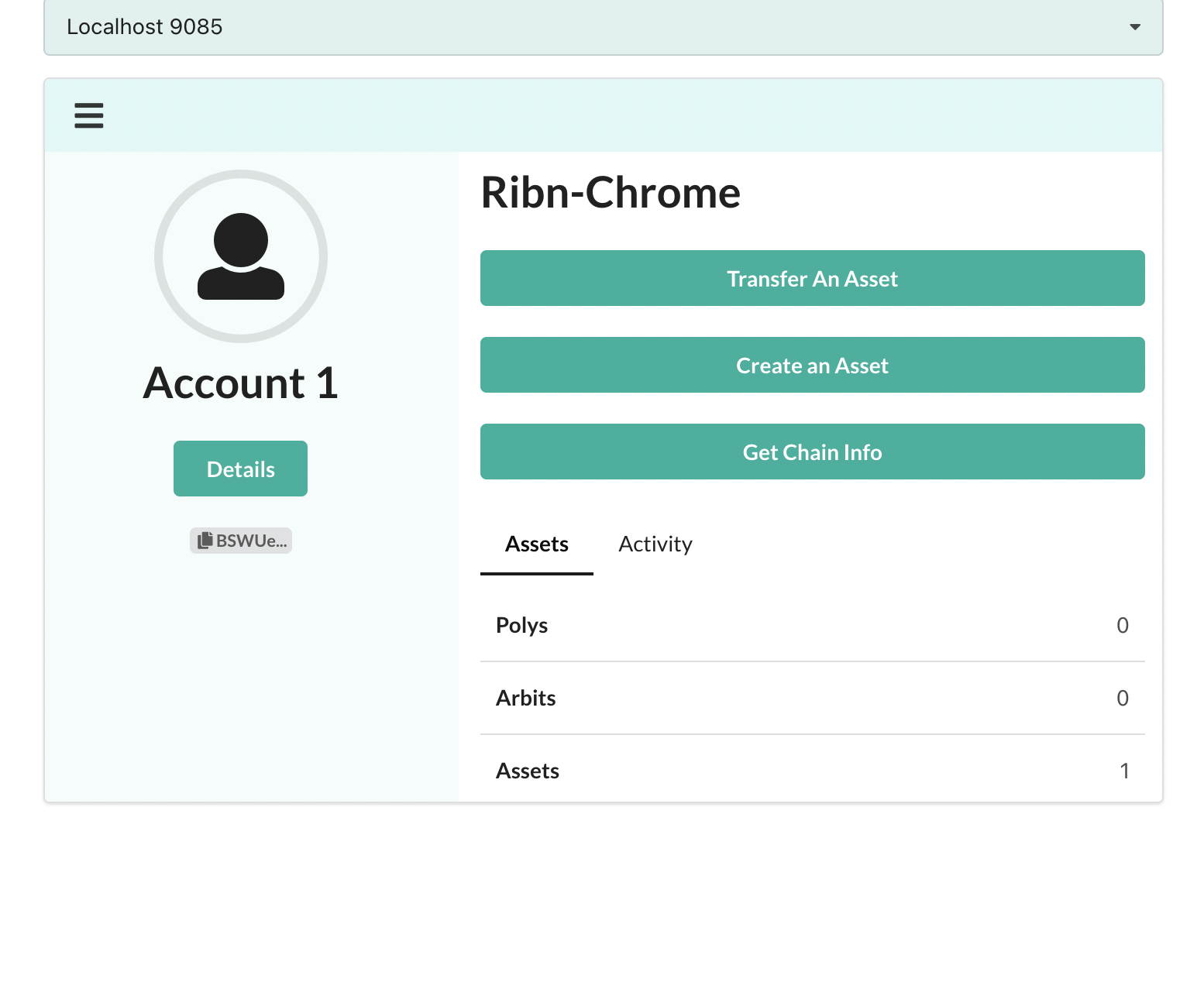Viewport: 1204px width, 996px height.
Task: Click Transfer An Asset button
Action: (x=812, y=278)
